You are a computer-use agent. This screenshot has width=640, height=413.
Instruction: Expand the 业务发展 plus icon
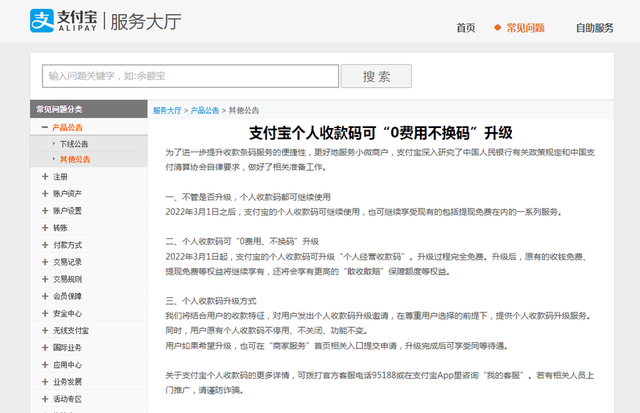[x=45, y=382]
